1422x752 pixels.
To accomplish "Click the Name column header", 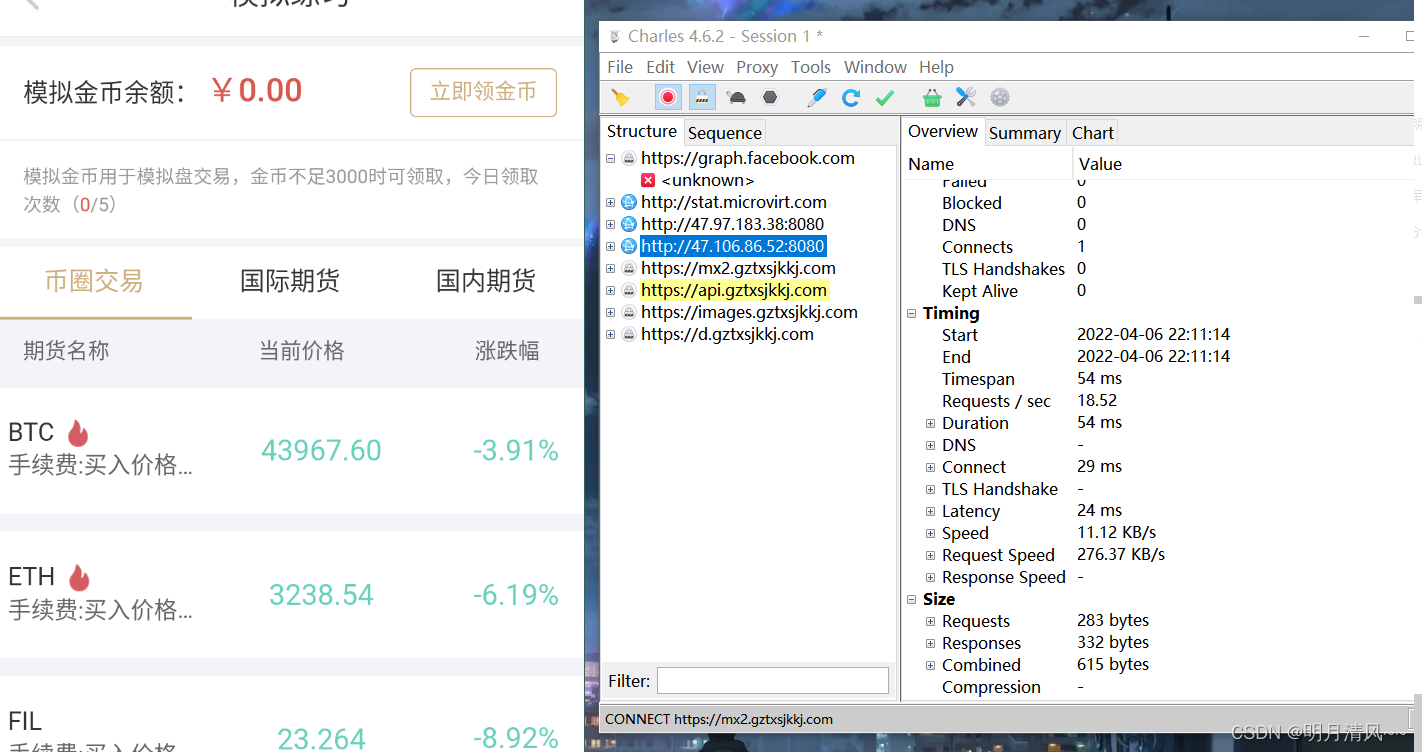I will [x=988, y=164].
